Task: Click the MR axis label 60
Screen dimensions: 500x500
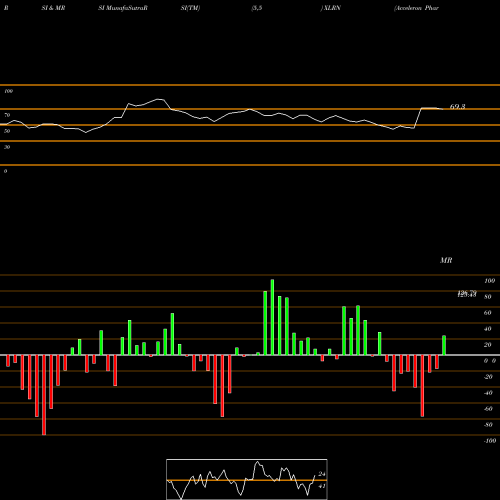Action: pos(487,313)
